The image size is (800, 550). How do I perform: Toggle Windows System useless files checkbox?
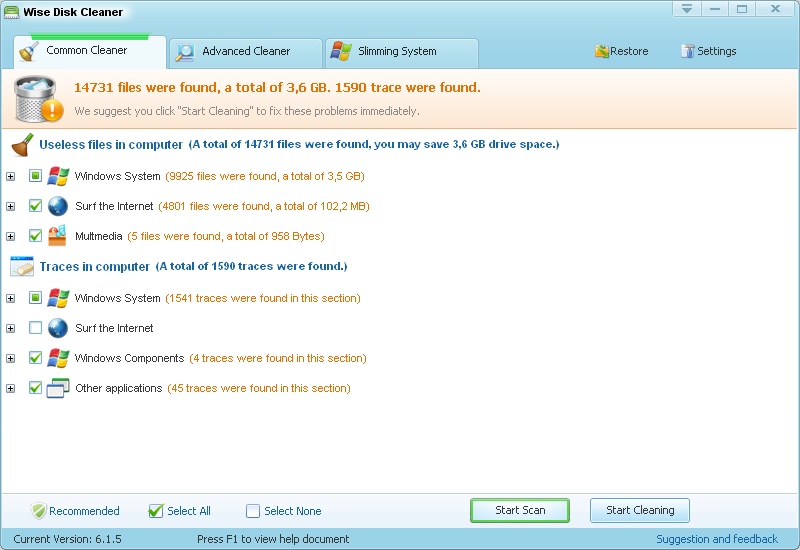[35, 176]
